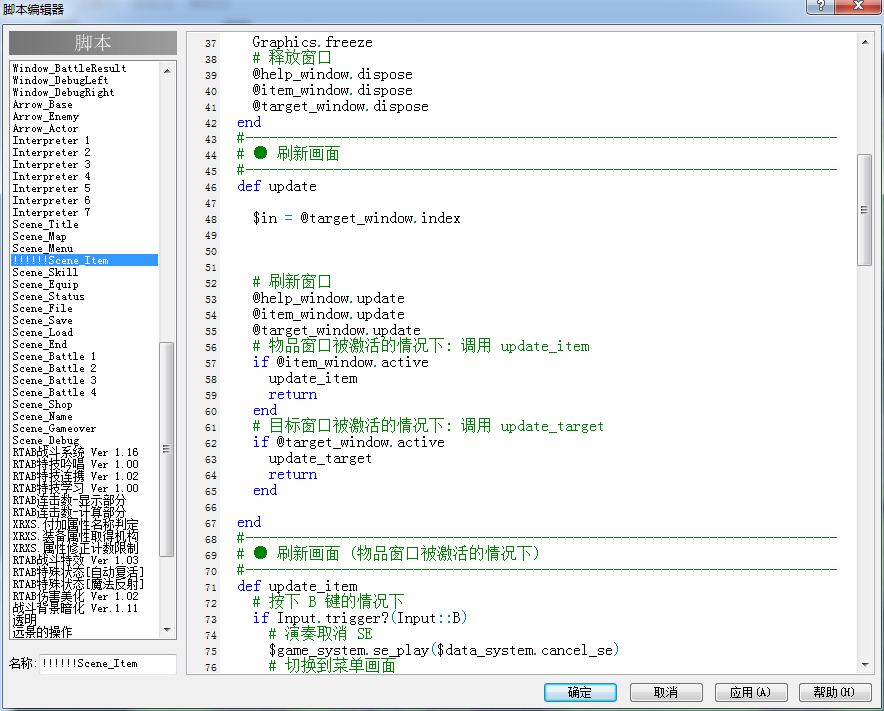Click script list scroll down arrow
Image resolution: width=884 pixels, height=711 pixels.
pyautogui.click(x=167, y=629)
